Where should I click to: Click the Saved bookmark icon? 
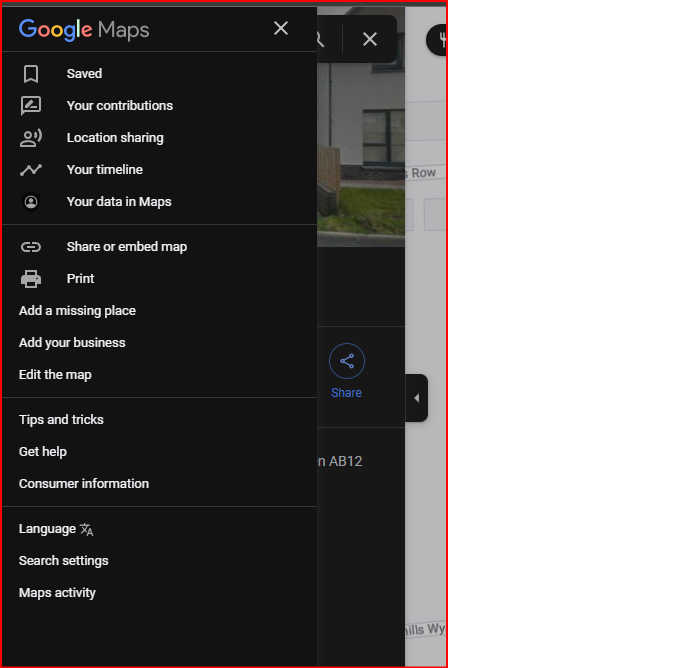(x=31, y=74)
